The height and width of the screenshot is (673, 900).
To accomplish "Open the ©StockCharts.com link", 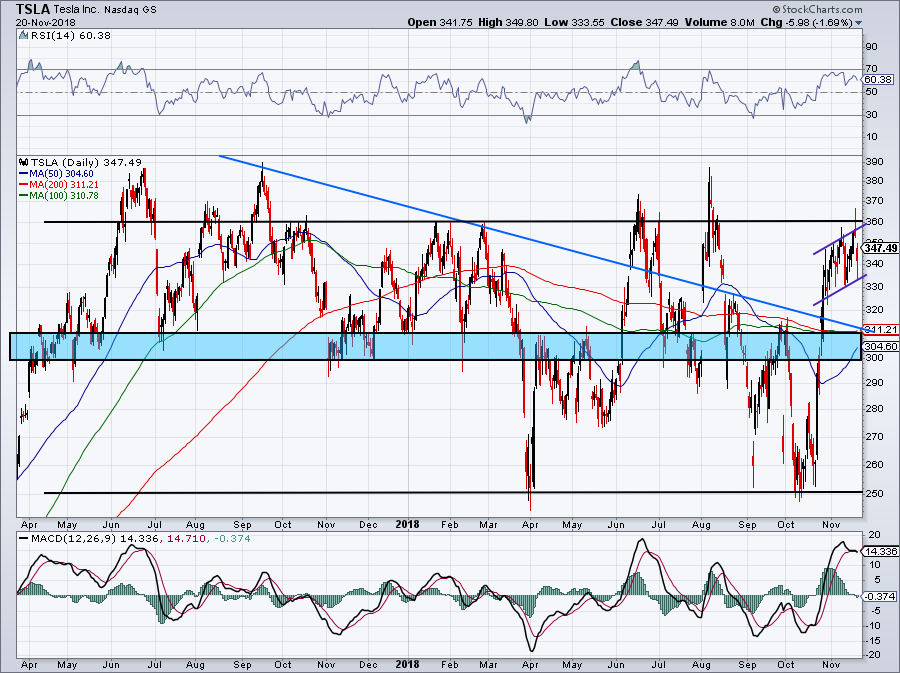I will pos(817,9).
